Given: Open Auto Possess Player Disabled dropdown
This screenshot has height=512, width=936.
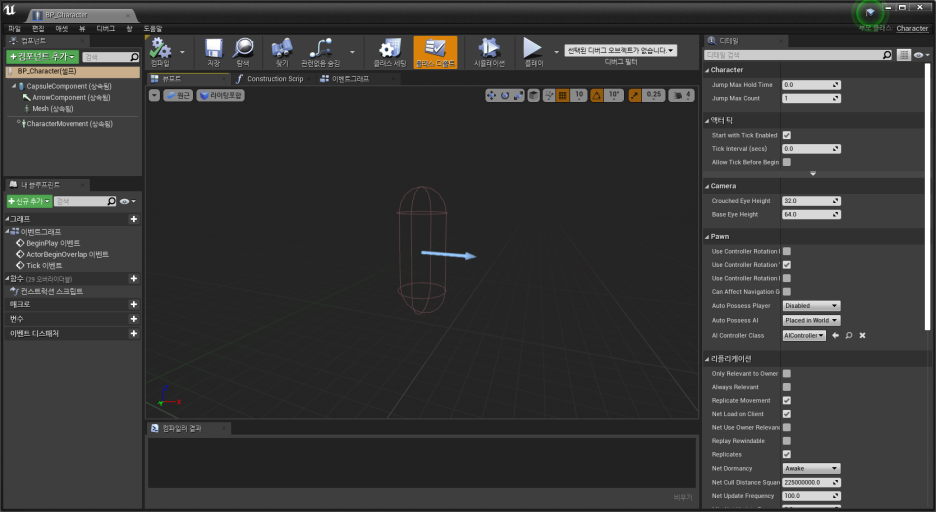Looking at the screenshot, I should pos(811,306).
